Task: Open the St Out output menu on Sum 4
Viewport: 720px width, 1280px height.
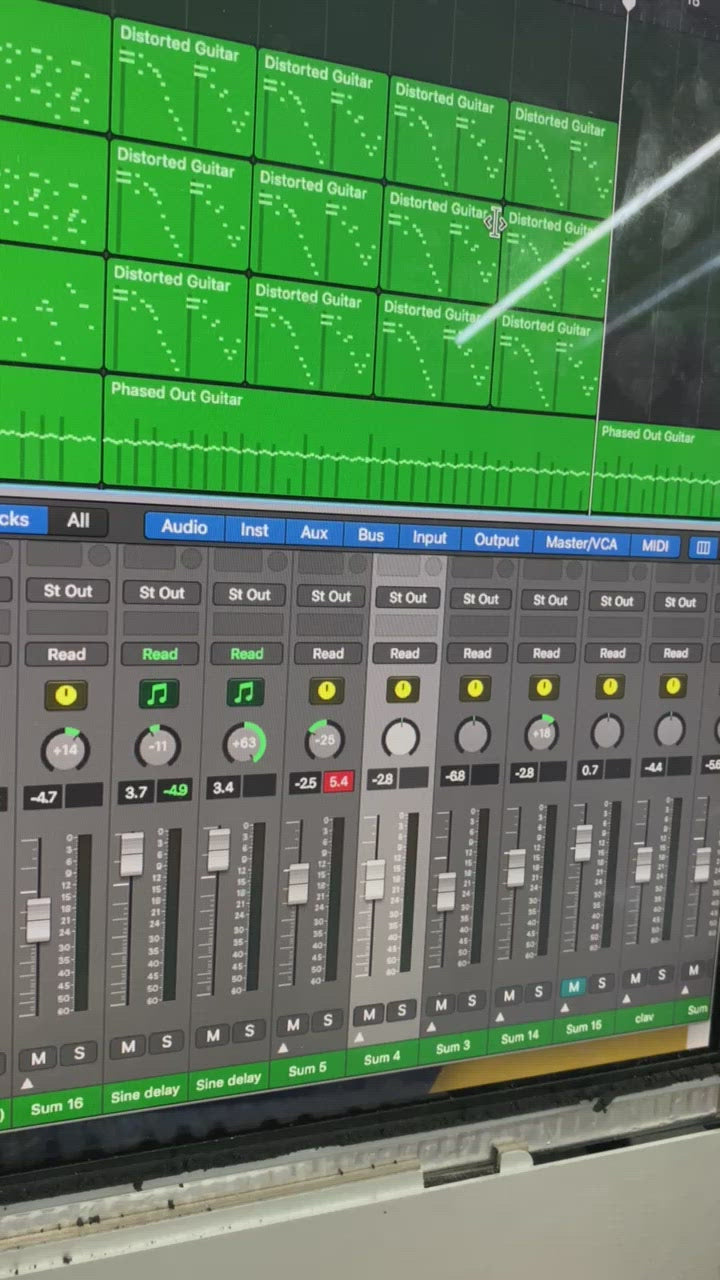Action: tap(407, 598)
